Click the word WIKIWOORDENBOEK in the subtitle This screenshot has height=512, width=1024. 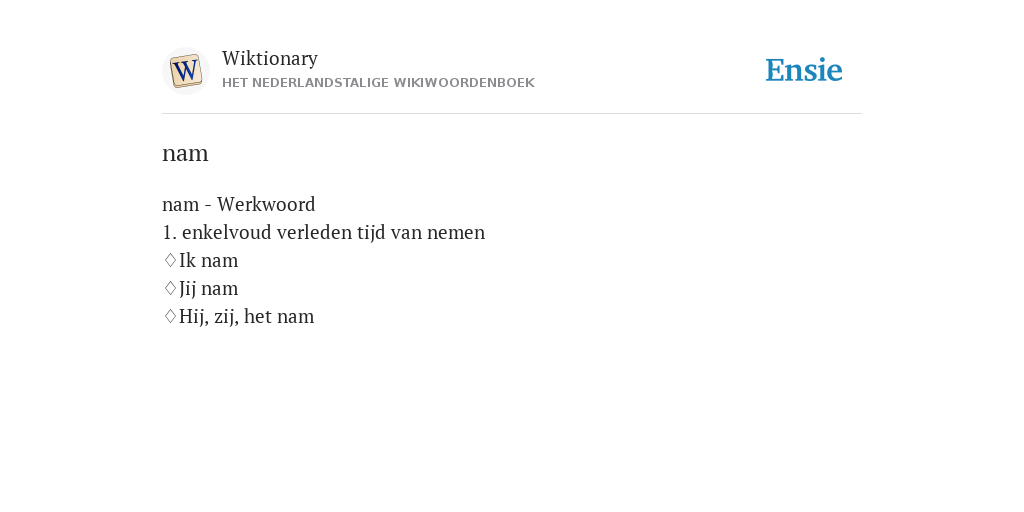click(x=464, y=83)
